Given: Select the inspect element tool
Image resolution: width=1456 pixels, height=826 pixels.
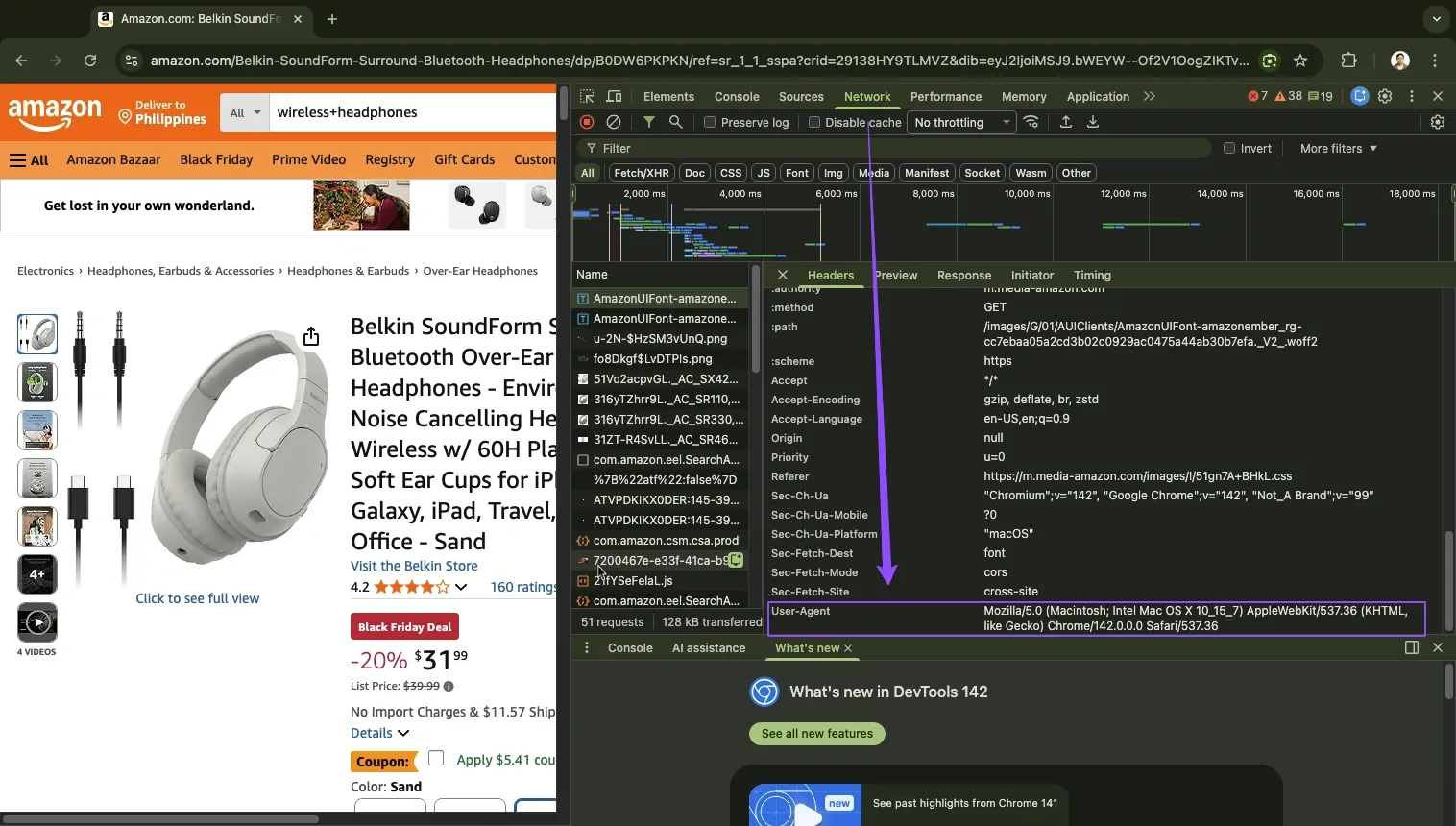Looking at the screenshot, I should [x=587, y=96].
